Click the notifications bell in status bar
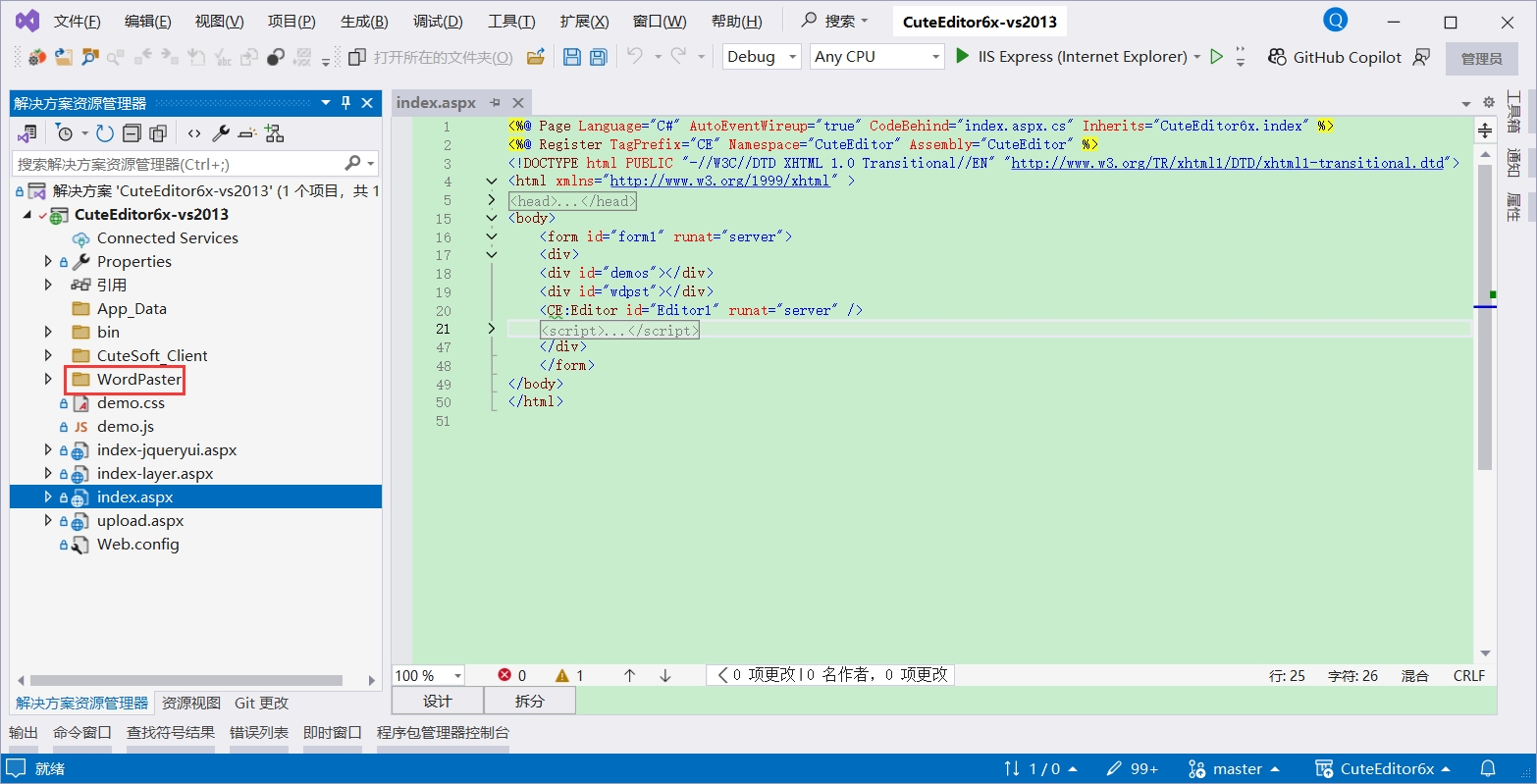This screenshot has height=784, width=1537. click(x=1488, y=768)
